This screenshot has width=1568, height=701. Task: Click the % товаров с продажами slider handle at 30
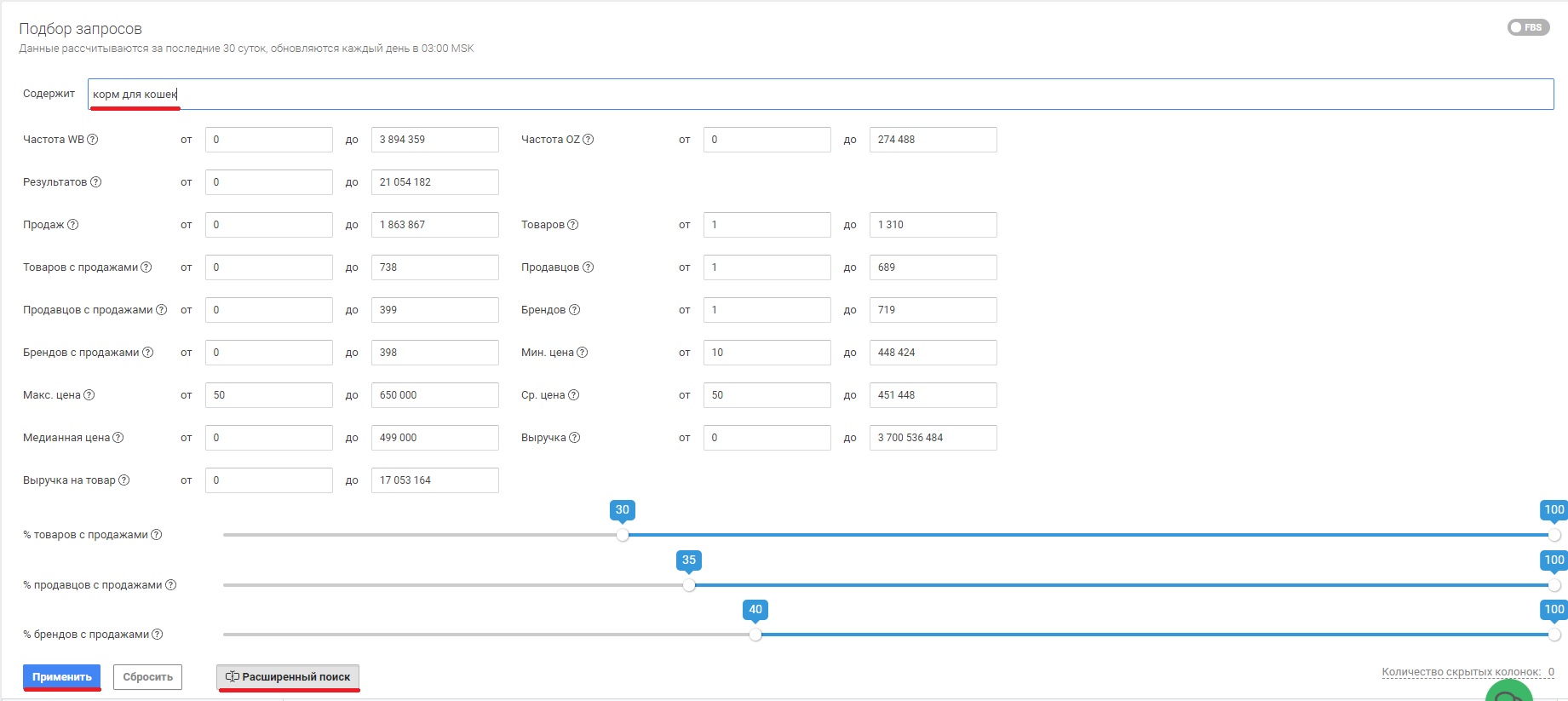click(x=623, y=535)
